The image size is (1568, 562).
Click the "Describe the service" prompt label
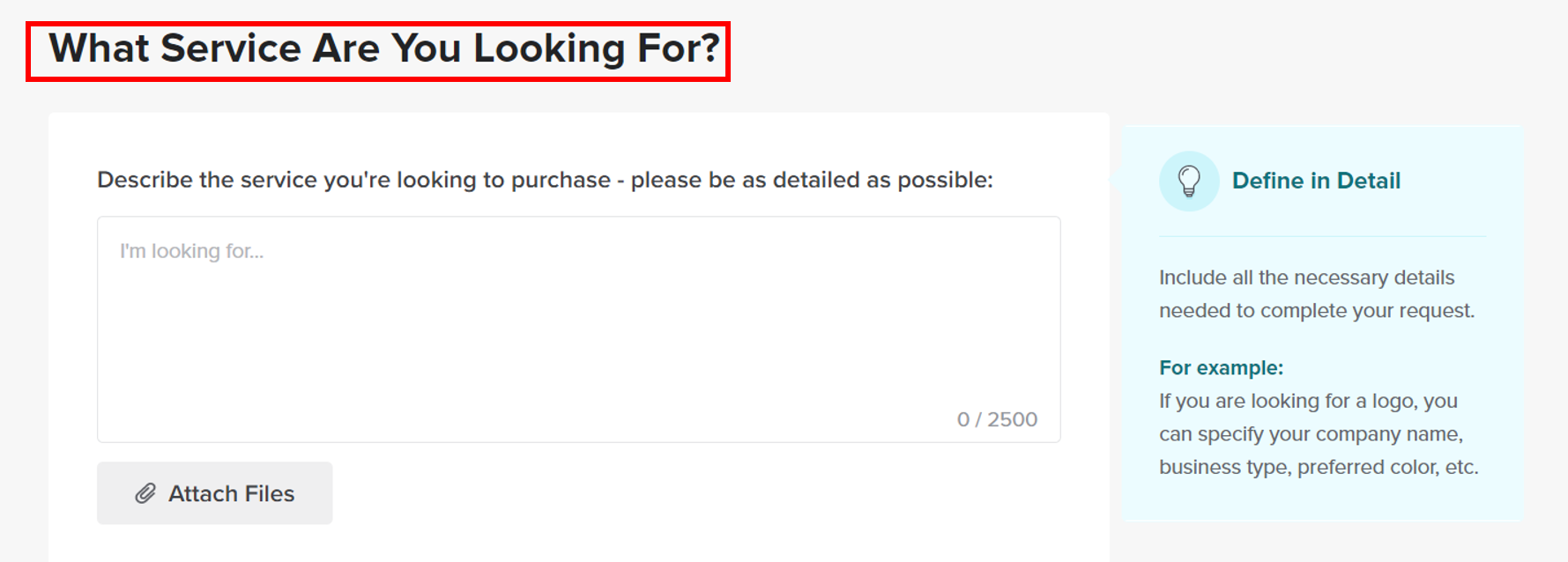tap(353, 180)
